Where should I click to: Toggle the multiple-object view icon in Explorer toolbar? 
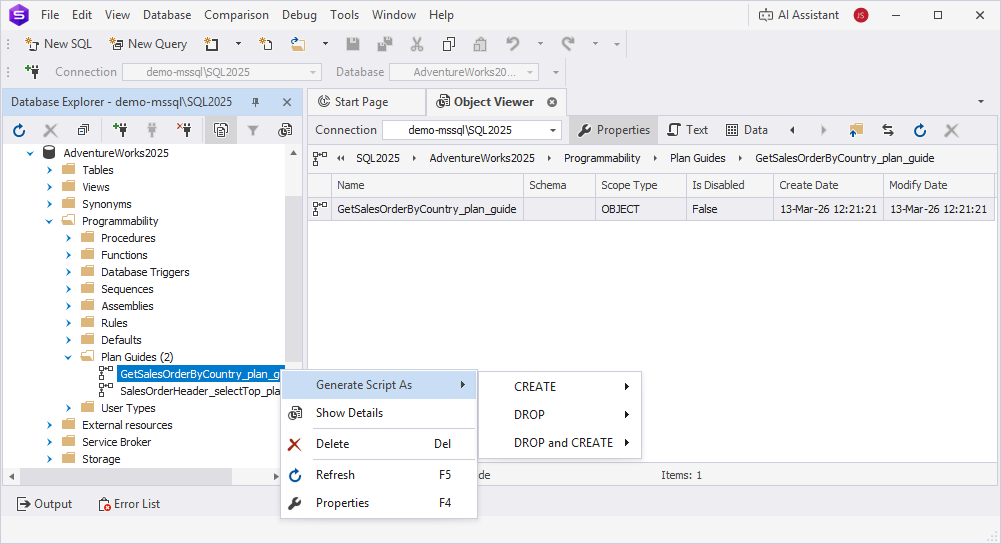[x=221, y=130]
